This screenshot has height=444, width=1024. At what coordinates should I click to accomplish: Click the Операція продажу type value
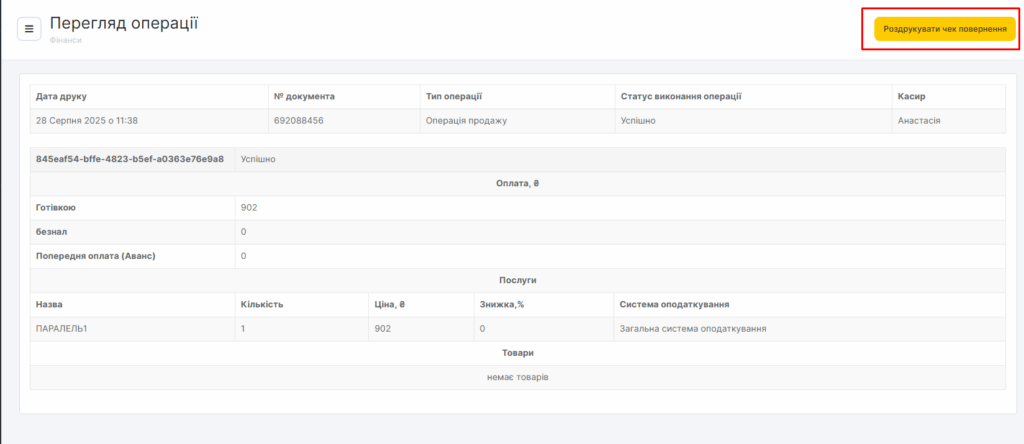pos(467,120)
